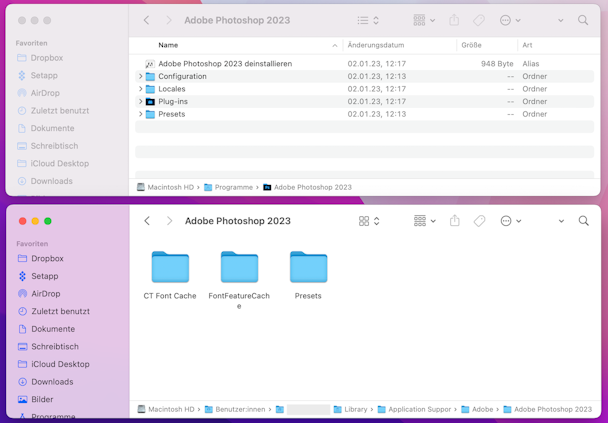This screenshot has width=608, height=423.
Task: Click Programme in top window path bar
Action: click(228, 187)
